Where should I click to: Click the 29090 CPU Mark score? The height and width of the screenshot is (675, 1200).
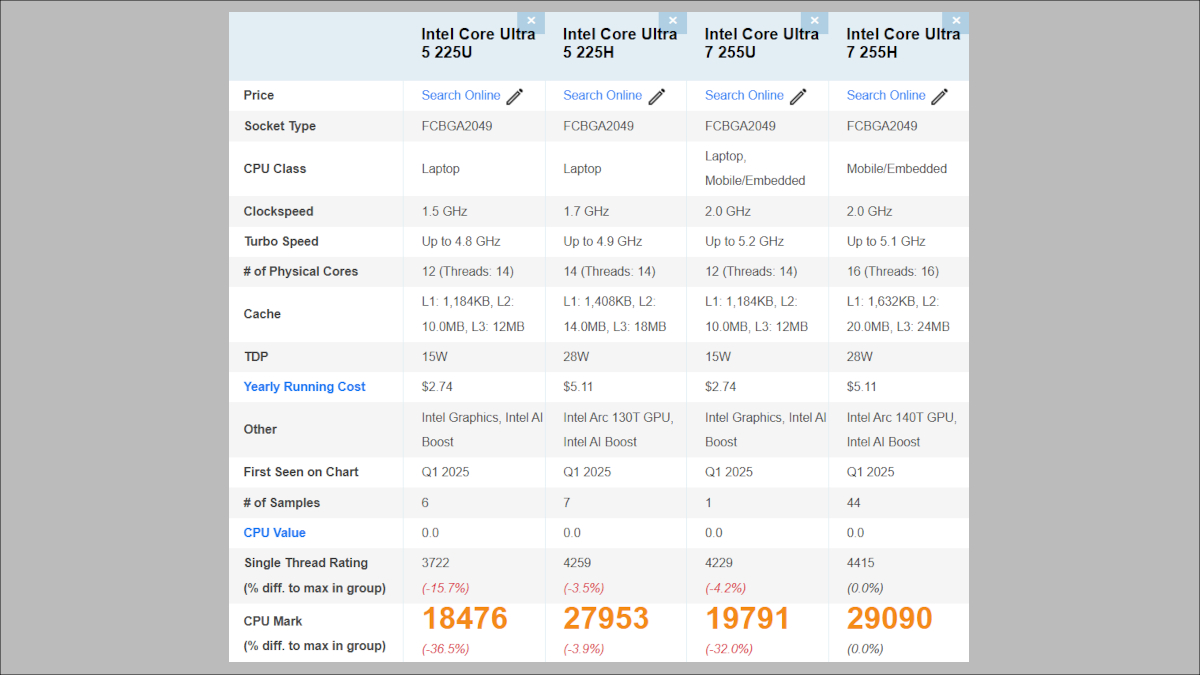pos(889,618)
